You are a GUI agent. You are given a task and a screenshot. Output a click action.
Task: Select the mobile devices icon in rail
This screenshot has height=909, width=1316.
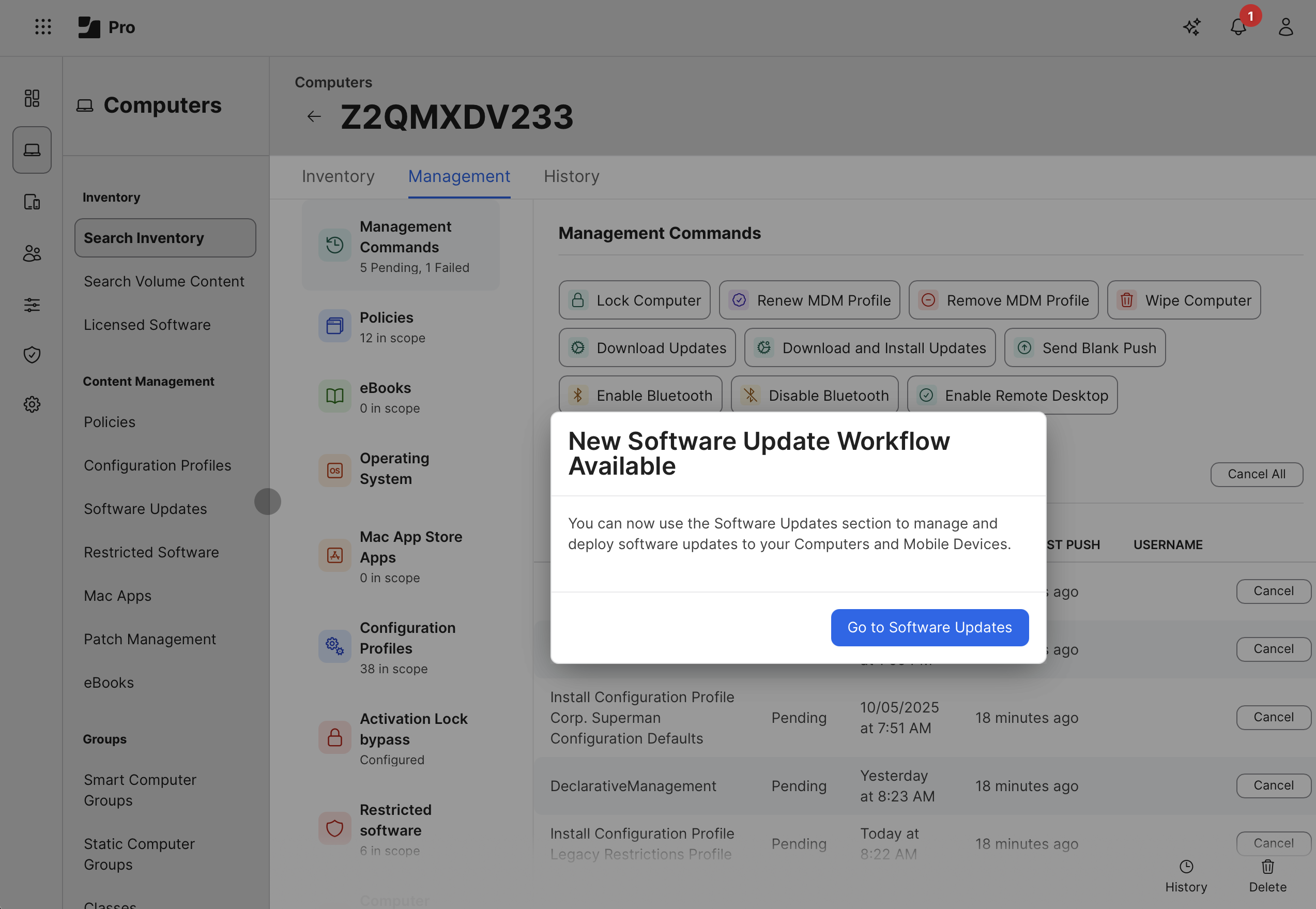[x=32, y=202]
